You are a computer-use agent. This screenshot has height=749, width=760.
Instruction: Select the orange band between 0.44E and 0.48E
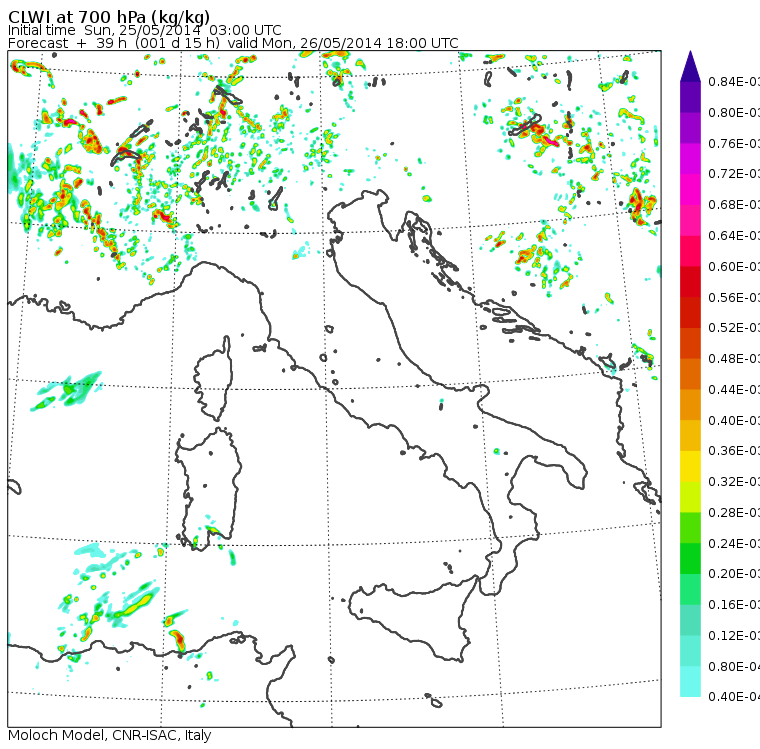(x=690, y=374)
